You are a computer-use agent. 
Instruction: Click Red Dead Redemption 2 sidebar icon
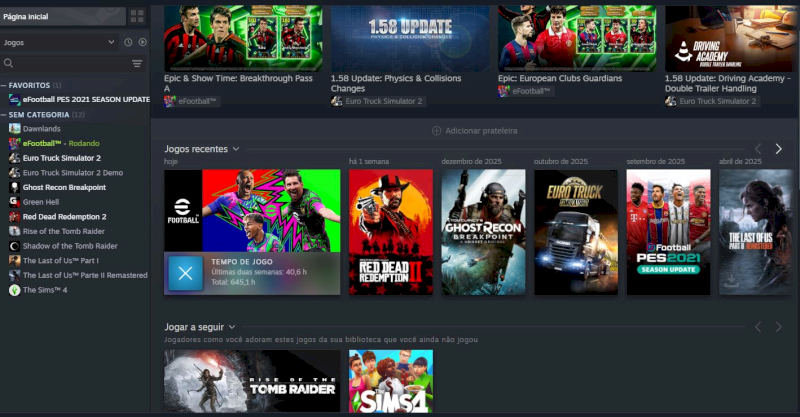point(14,216)
